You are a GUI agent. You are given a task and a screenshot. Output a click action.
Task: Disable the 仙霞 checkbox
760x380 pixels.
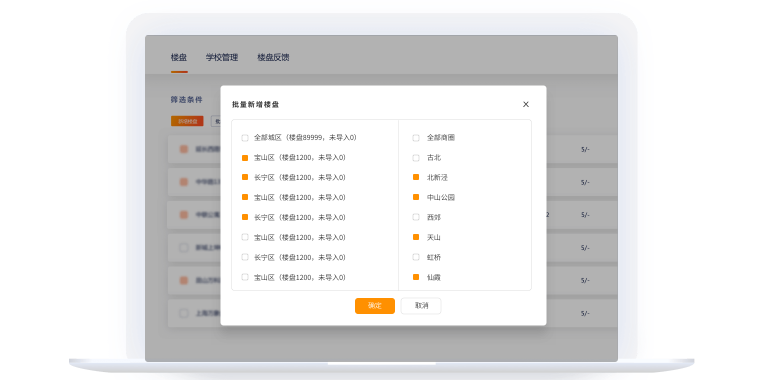point(416,277)
